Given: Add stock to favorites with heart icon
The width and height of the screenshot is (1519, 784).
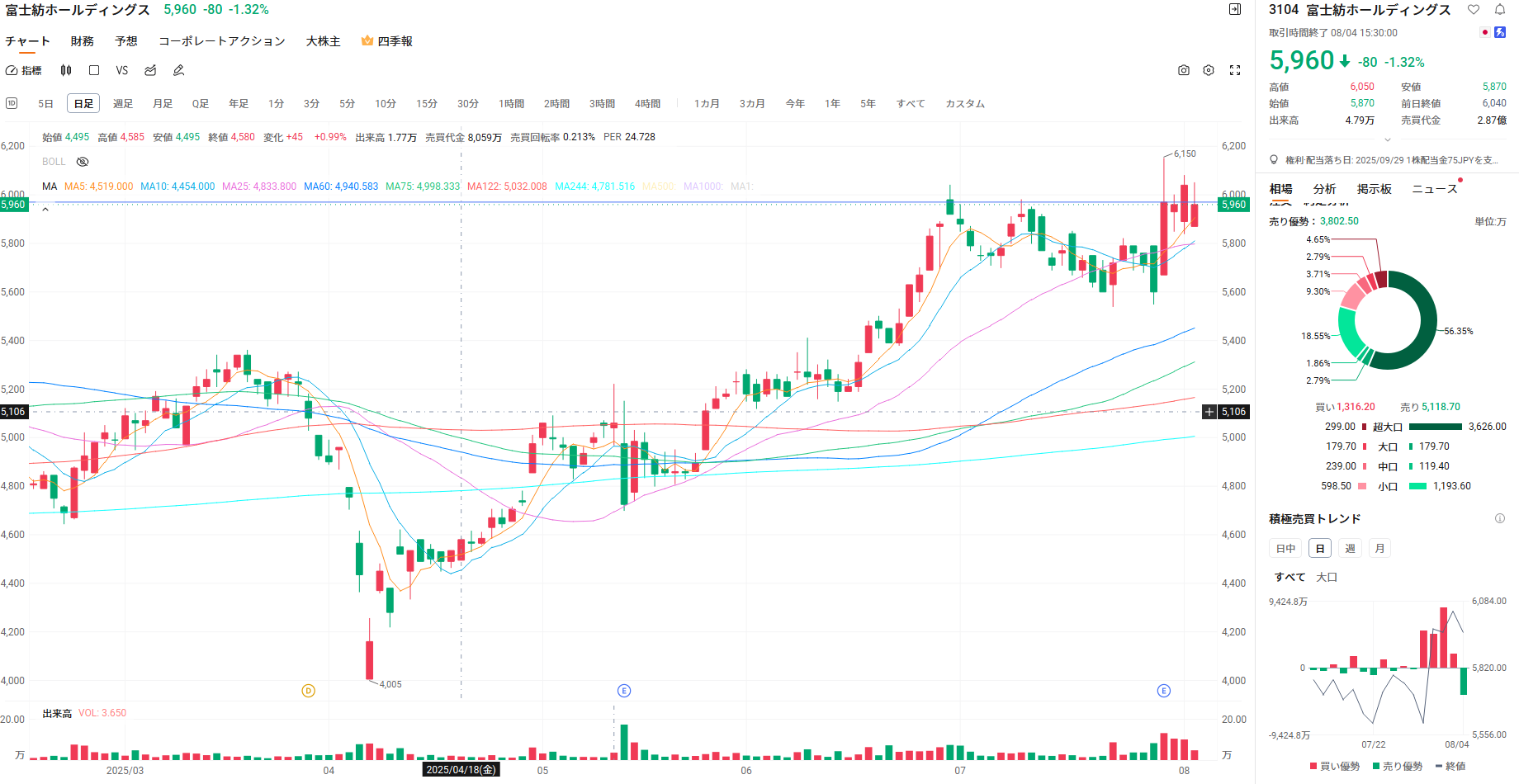Looking at the screenshot, I should point(1474,10).
